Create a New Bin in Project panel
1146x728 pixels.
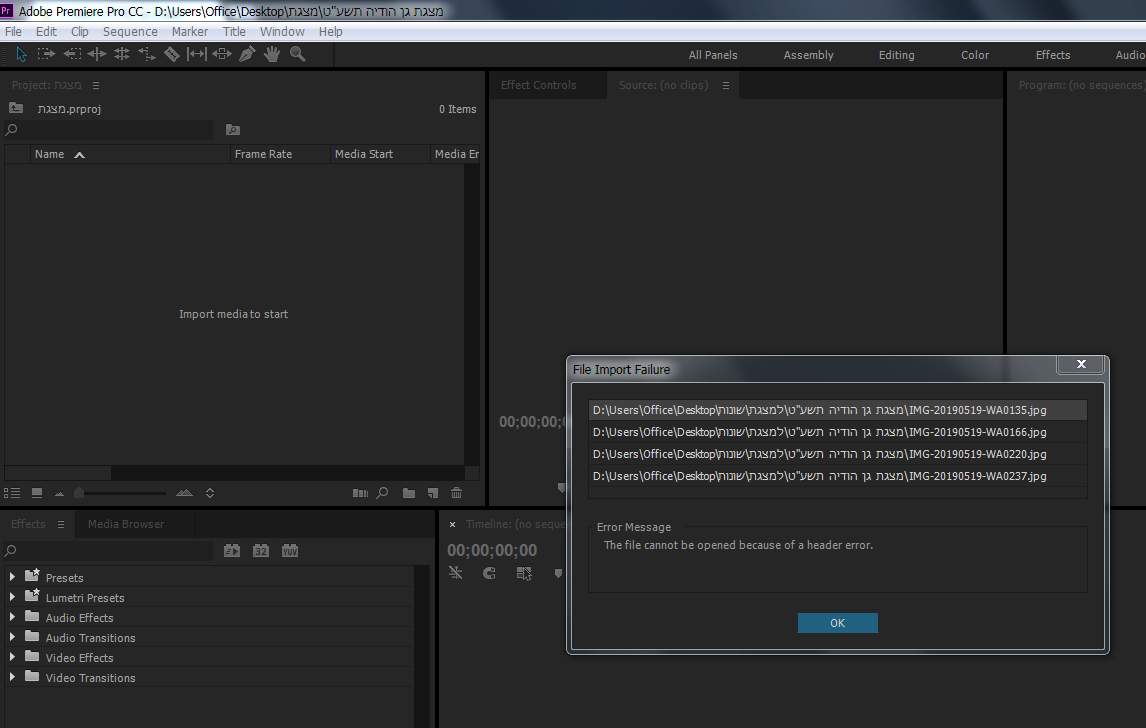coord(409,493)
